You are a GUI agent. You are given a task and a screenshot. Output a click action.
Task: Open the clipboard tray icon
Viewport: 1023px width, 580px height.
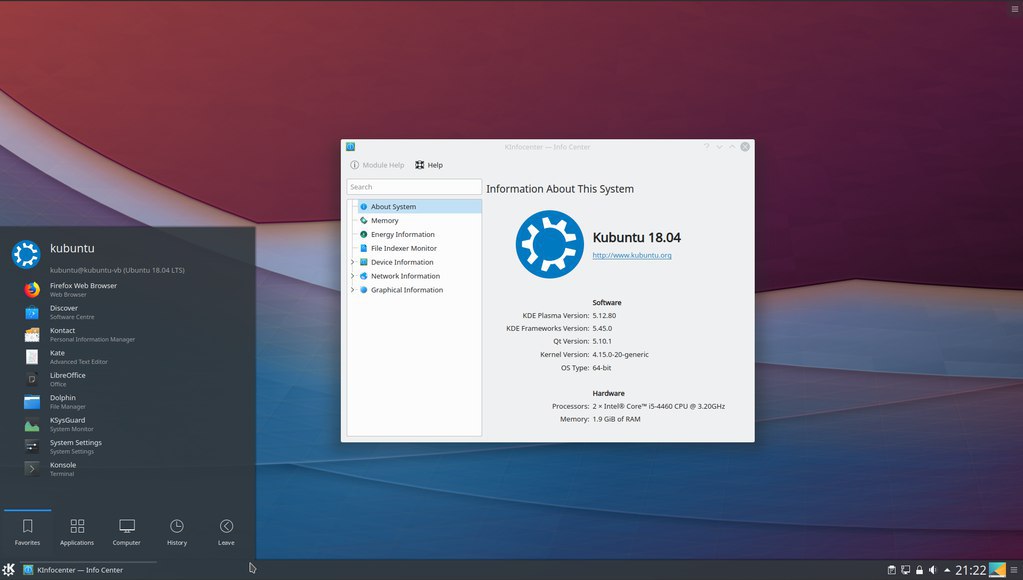[891, 570]
